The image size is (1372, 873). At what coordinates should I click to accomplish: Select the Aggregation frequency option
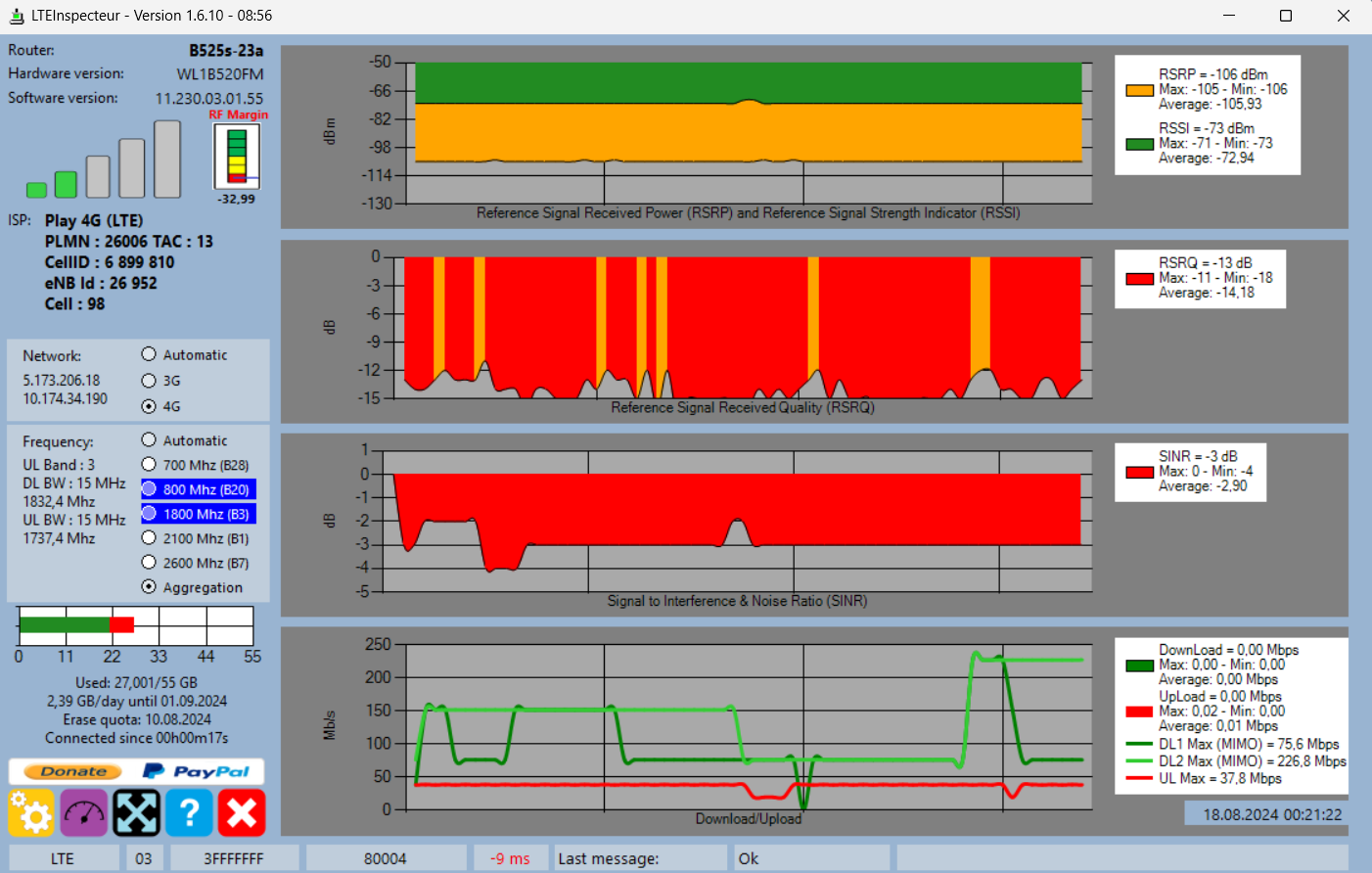pos(149,587)
